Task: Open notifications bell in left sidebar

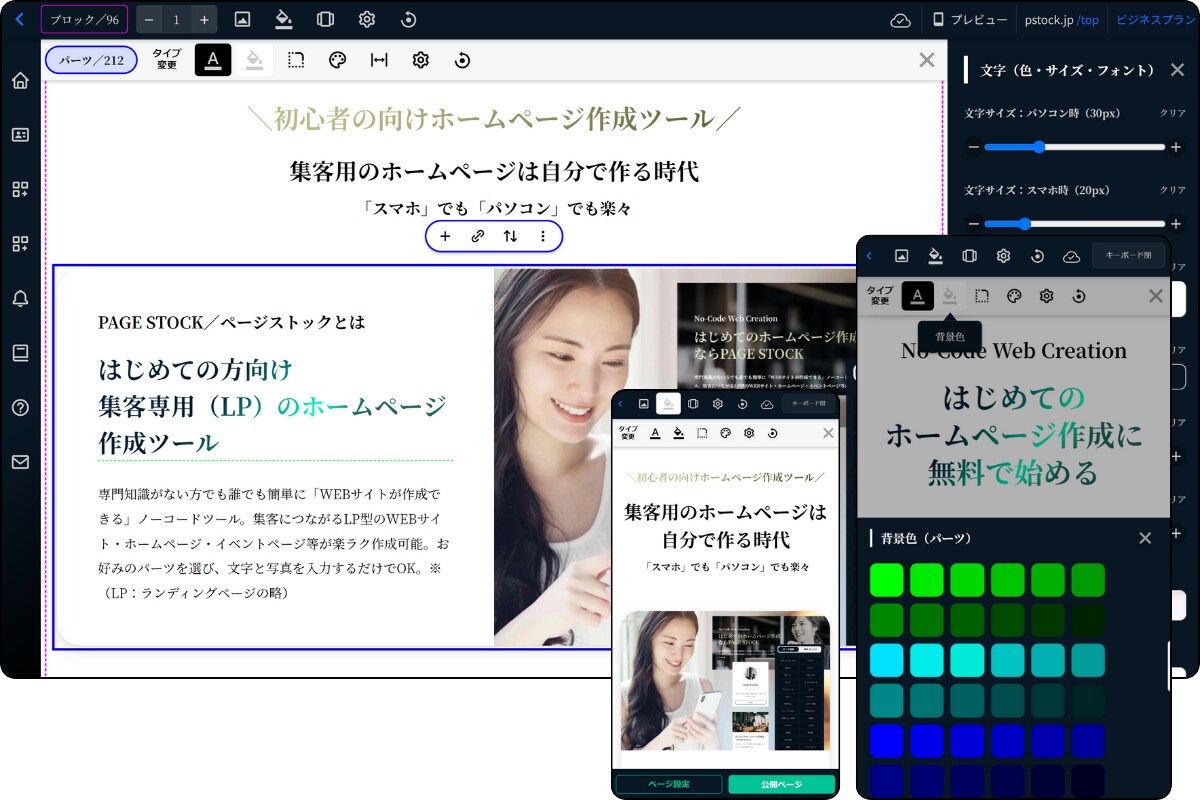Action: (x=20, y=298)
